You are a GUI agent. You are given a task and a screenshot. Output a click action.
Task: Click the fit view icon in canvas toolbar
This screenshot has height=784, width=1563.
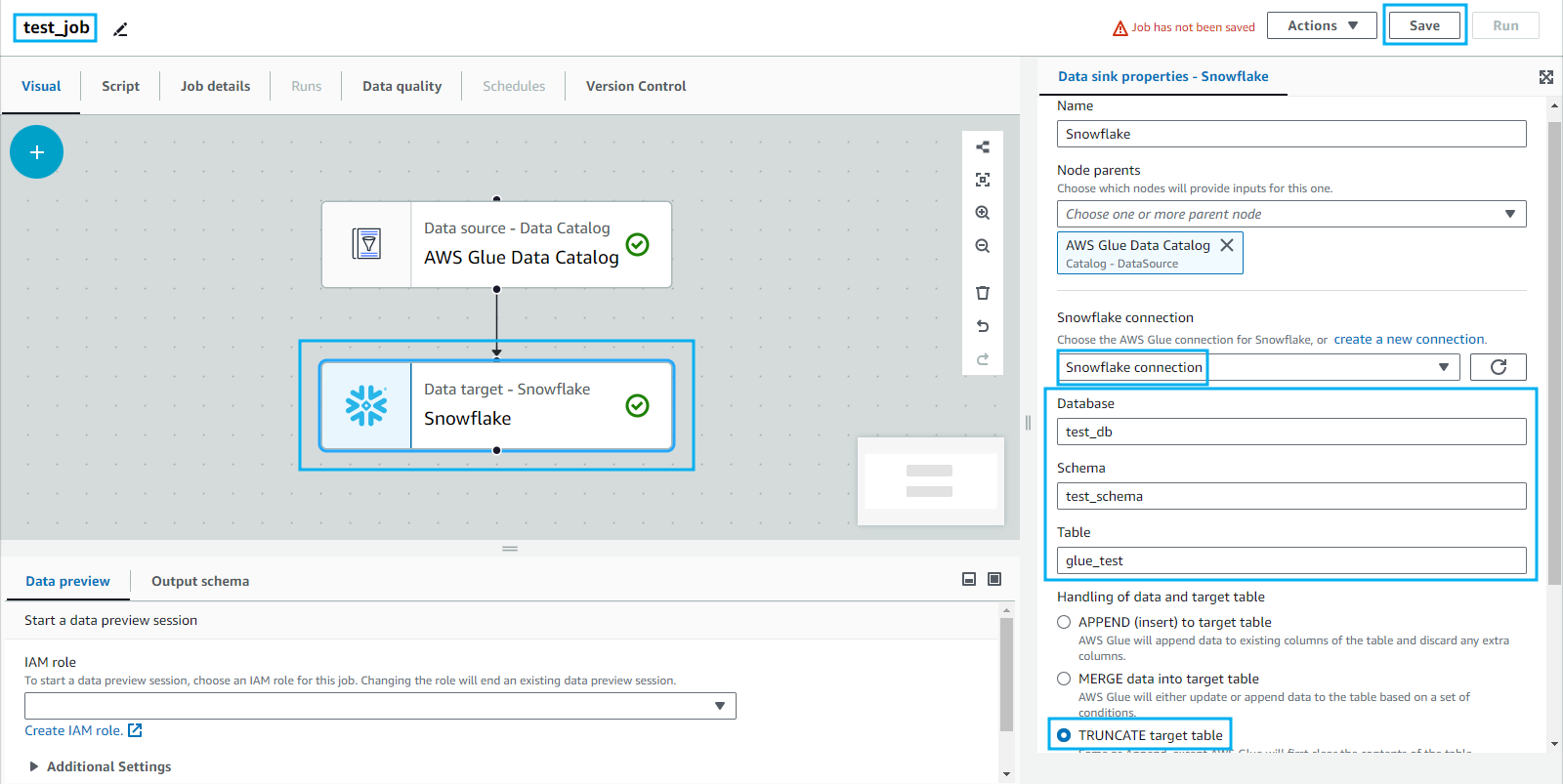[x=983, y=180]
